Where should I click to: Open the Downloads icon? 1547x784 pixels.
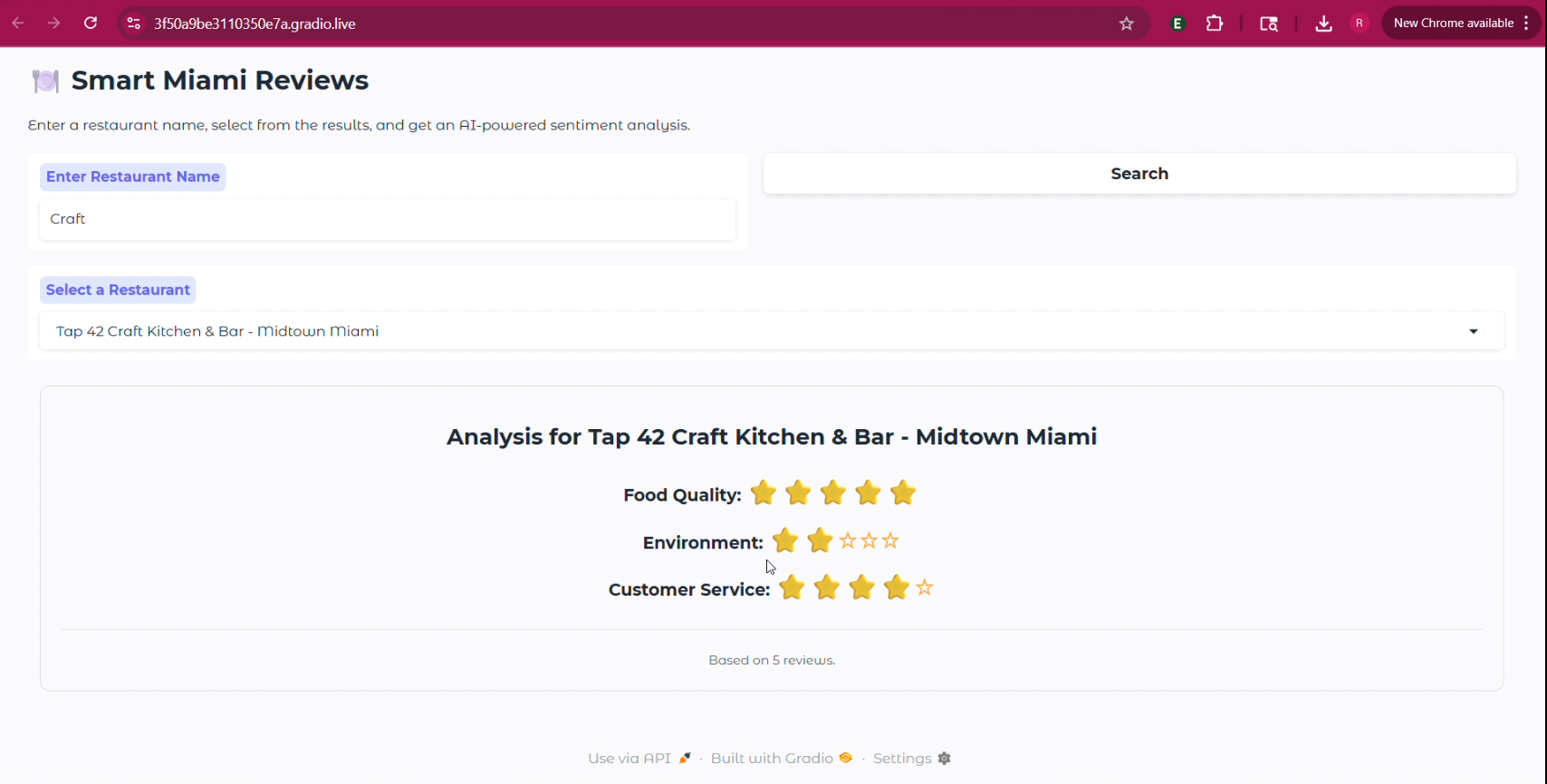point(1323,24)
